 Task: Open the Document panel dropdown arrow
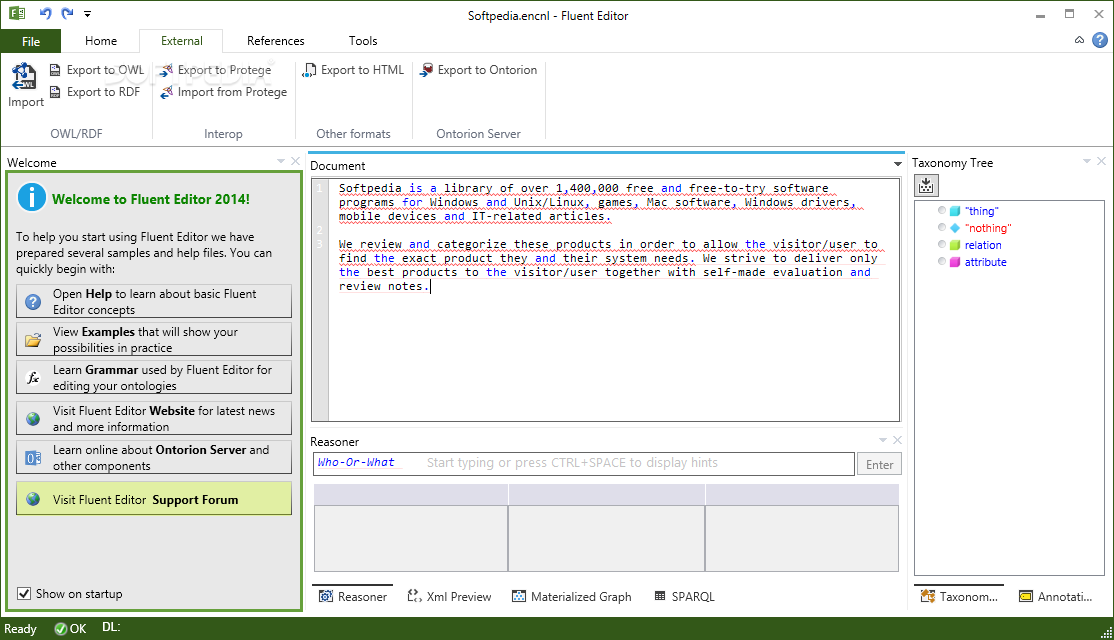(897, 165)
